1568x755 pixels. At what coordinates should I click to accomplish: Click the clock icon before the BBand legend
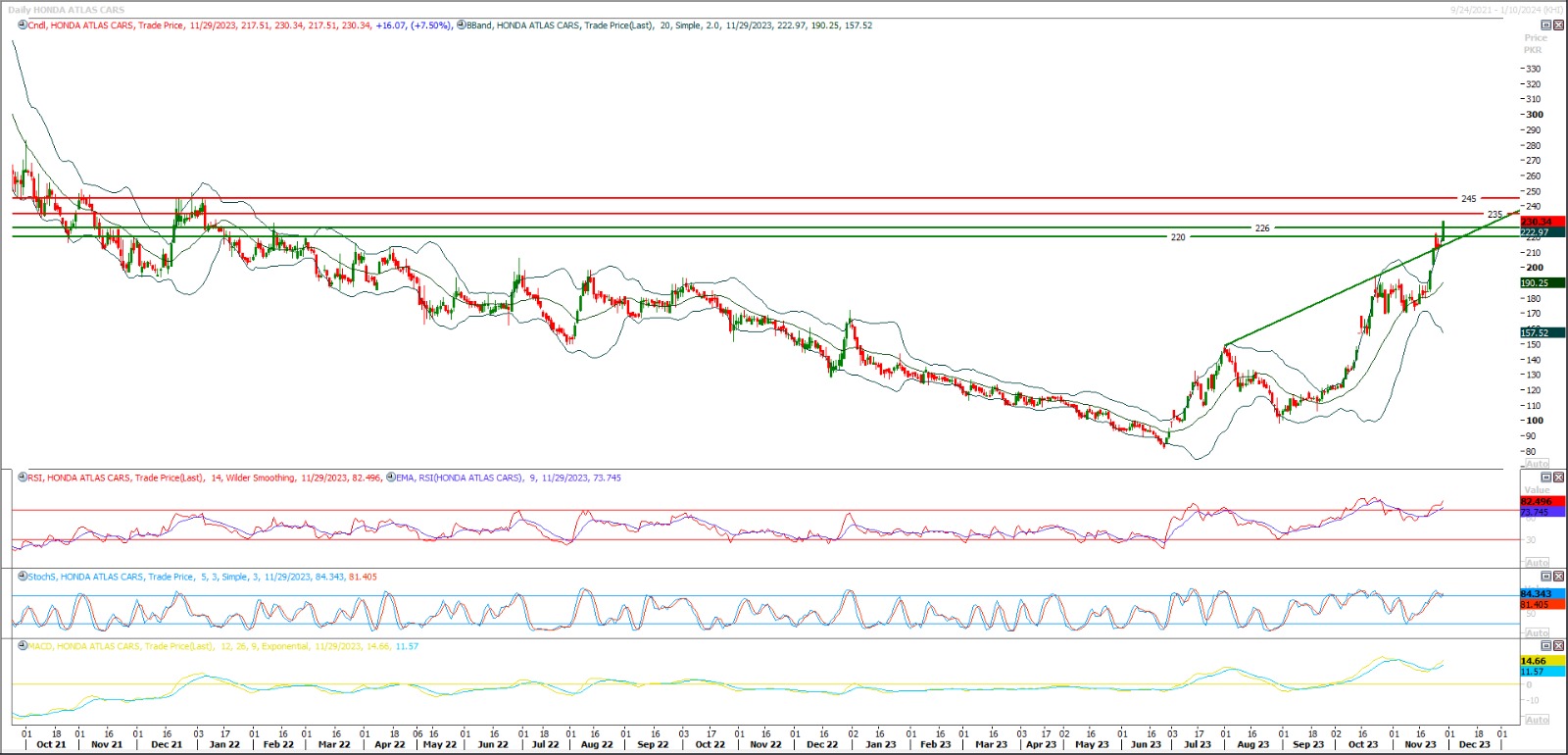461,25
